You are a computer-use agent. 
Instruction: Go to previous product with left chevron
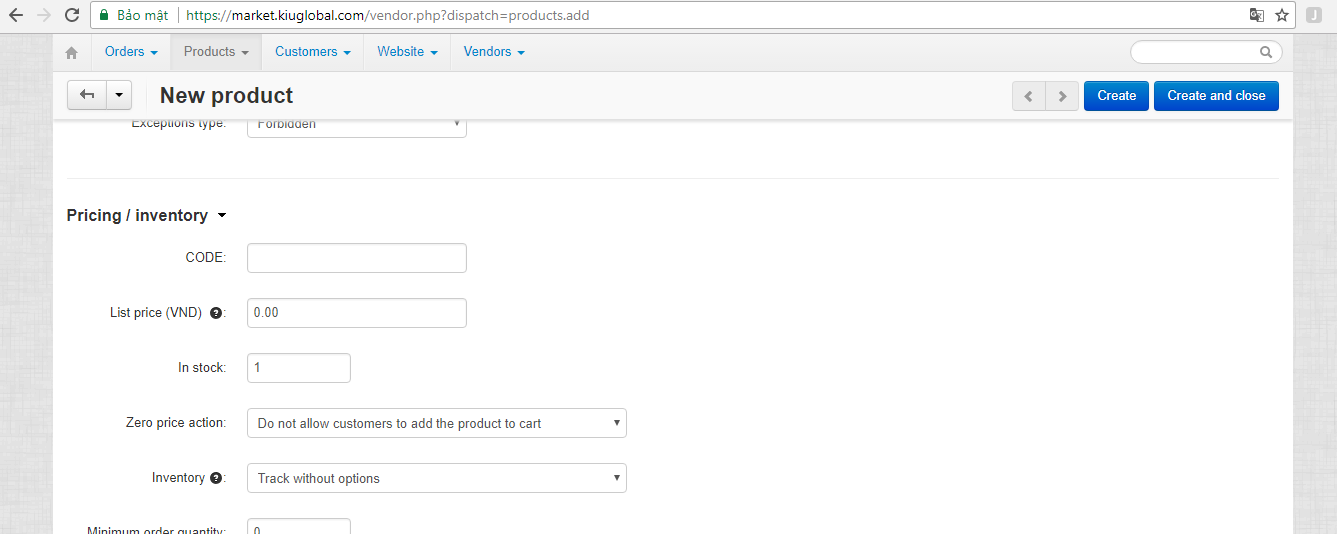coord(1028,96)
